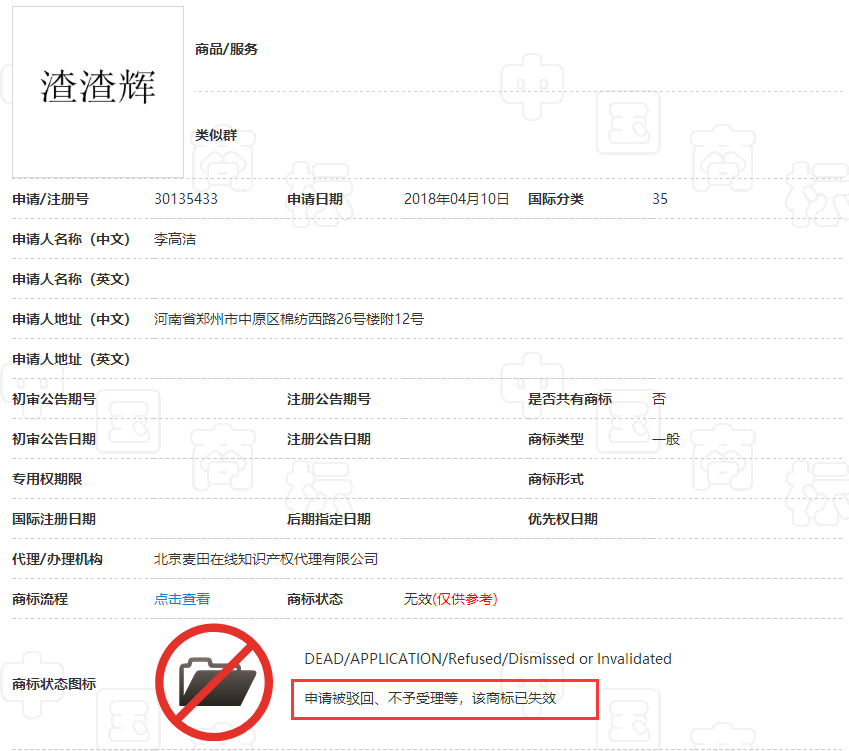Click the 商标流程 field label
Viewport: 849px width, 751px height.
click(40, 599)
